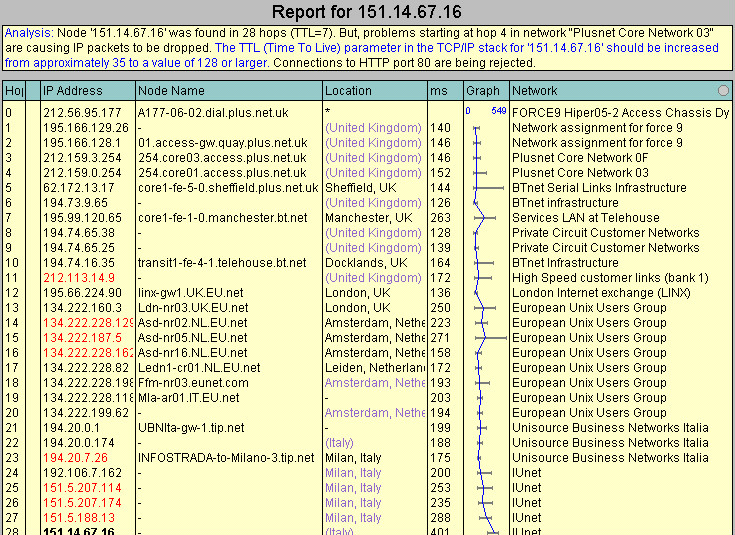
Task: Click the report title 151.14.67.16
Action: click(x=367, y=12)
